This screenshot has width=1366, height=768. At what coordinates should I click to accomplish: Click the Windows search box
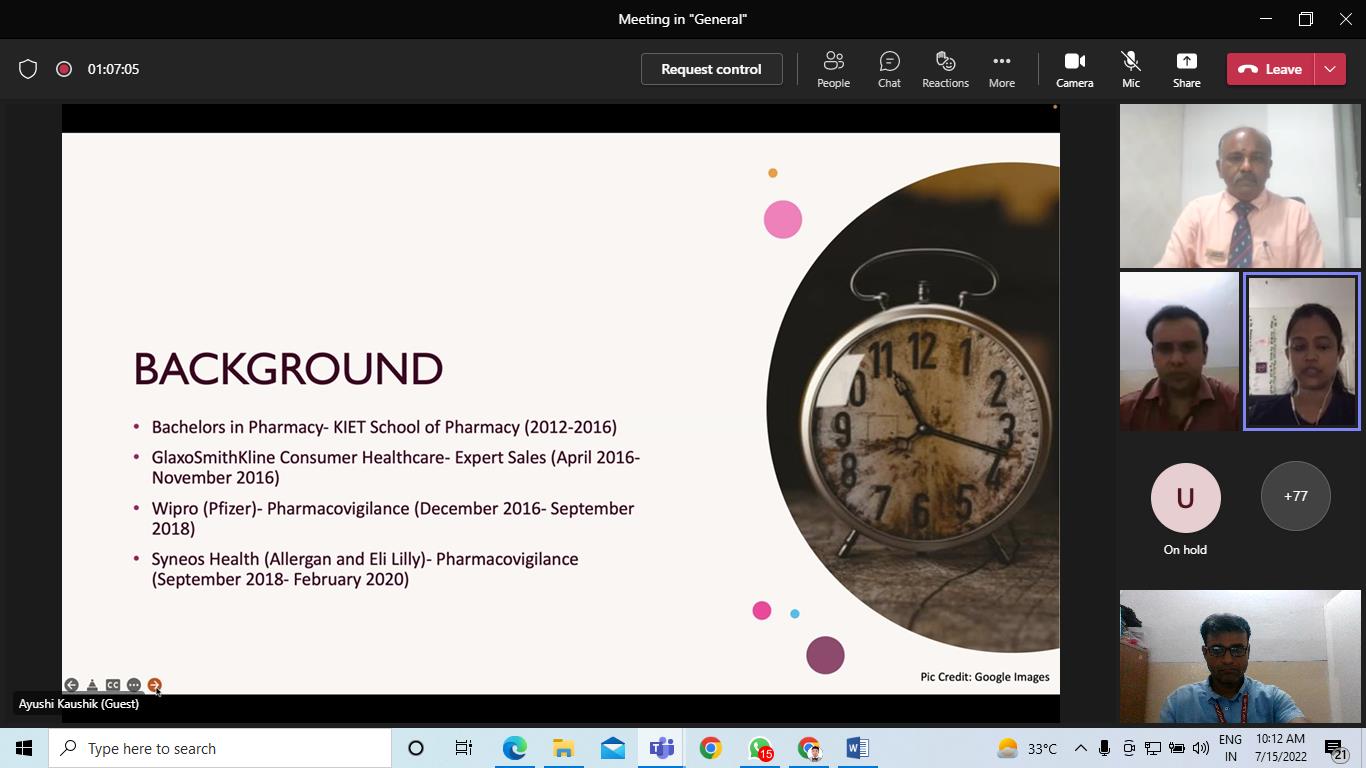[220, 748]
